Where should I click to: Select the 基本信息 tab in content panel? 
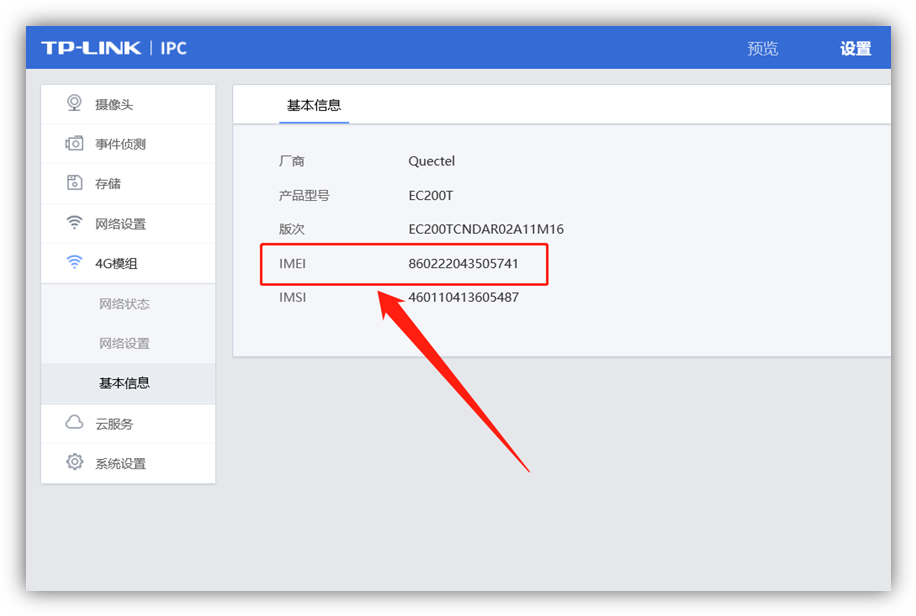[314, 105]
